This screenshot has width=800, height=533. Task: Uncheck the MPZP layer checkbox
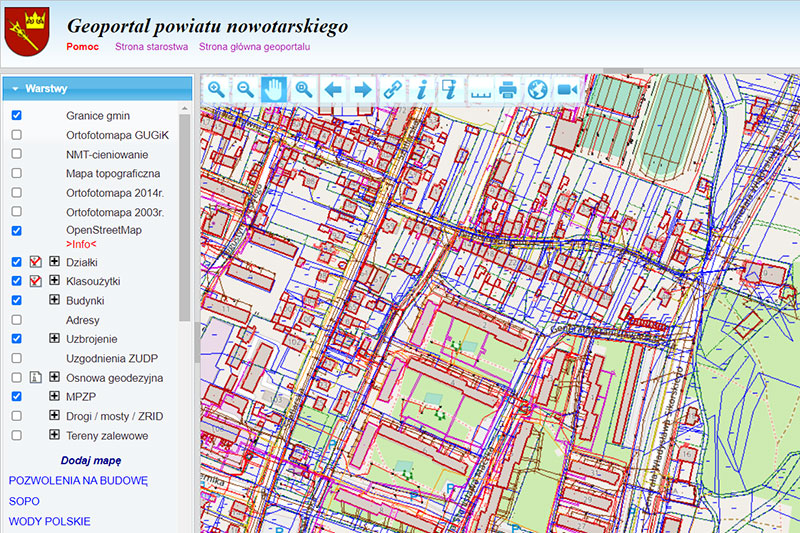pos(16,396)
